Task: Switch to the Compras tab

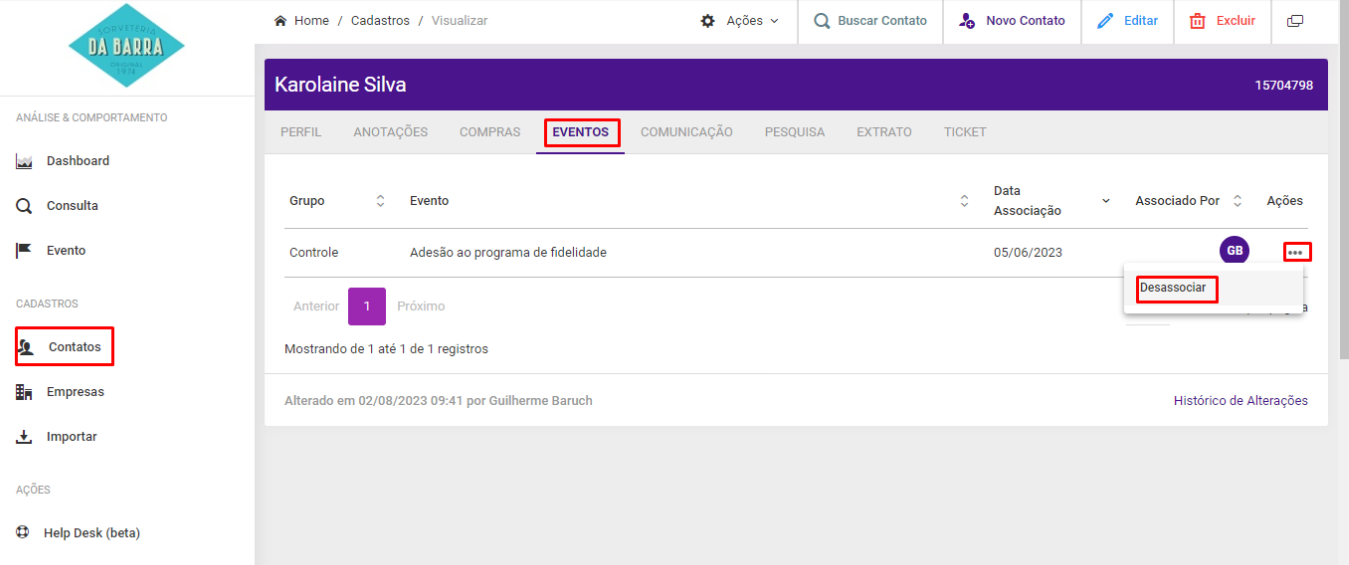Action: pyautogui.click(x=490, y=132)
